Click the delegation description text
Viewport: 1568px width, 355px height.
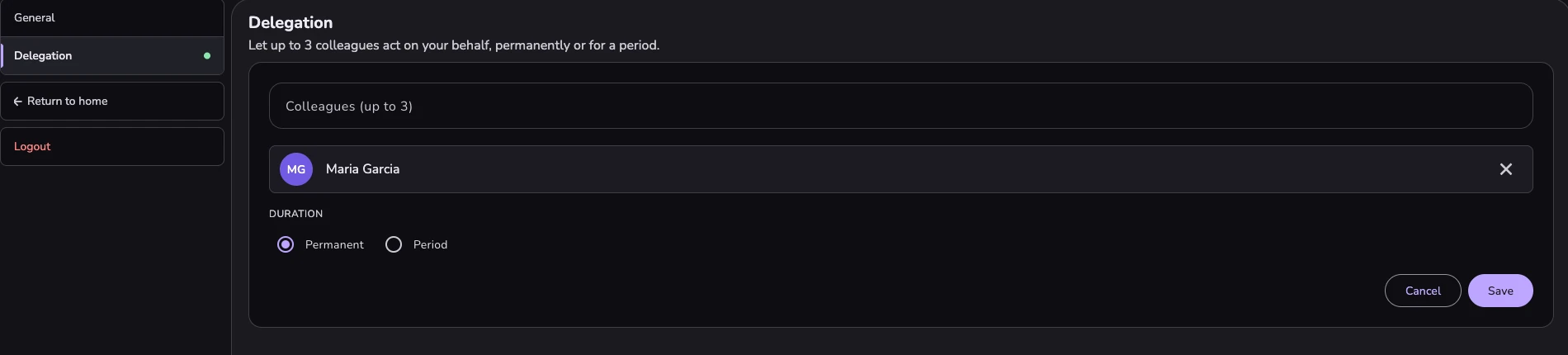454,45
